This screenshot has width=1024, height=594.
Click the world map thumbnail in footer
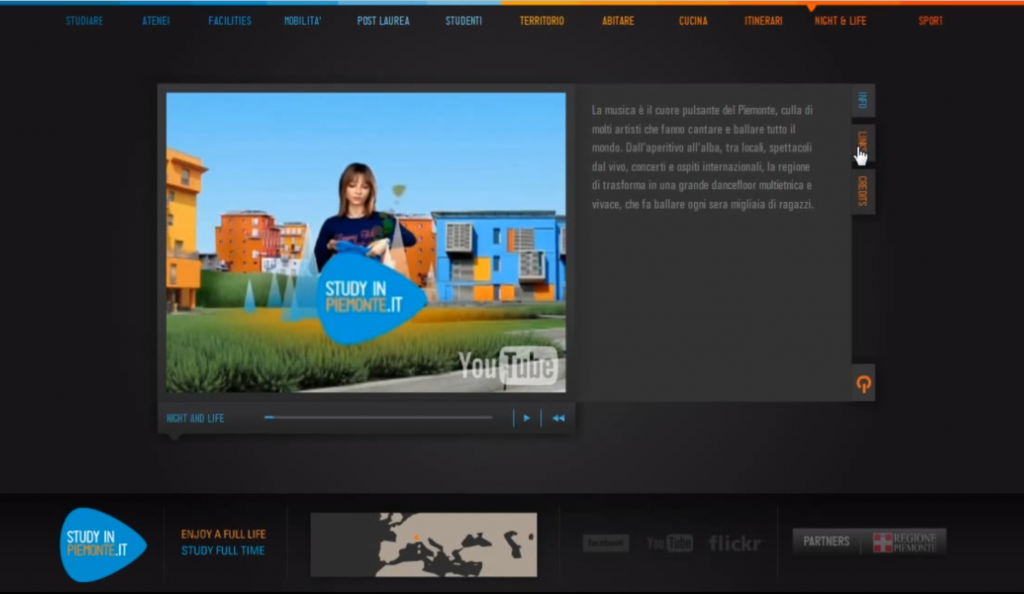pos(423,544)
